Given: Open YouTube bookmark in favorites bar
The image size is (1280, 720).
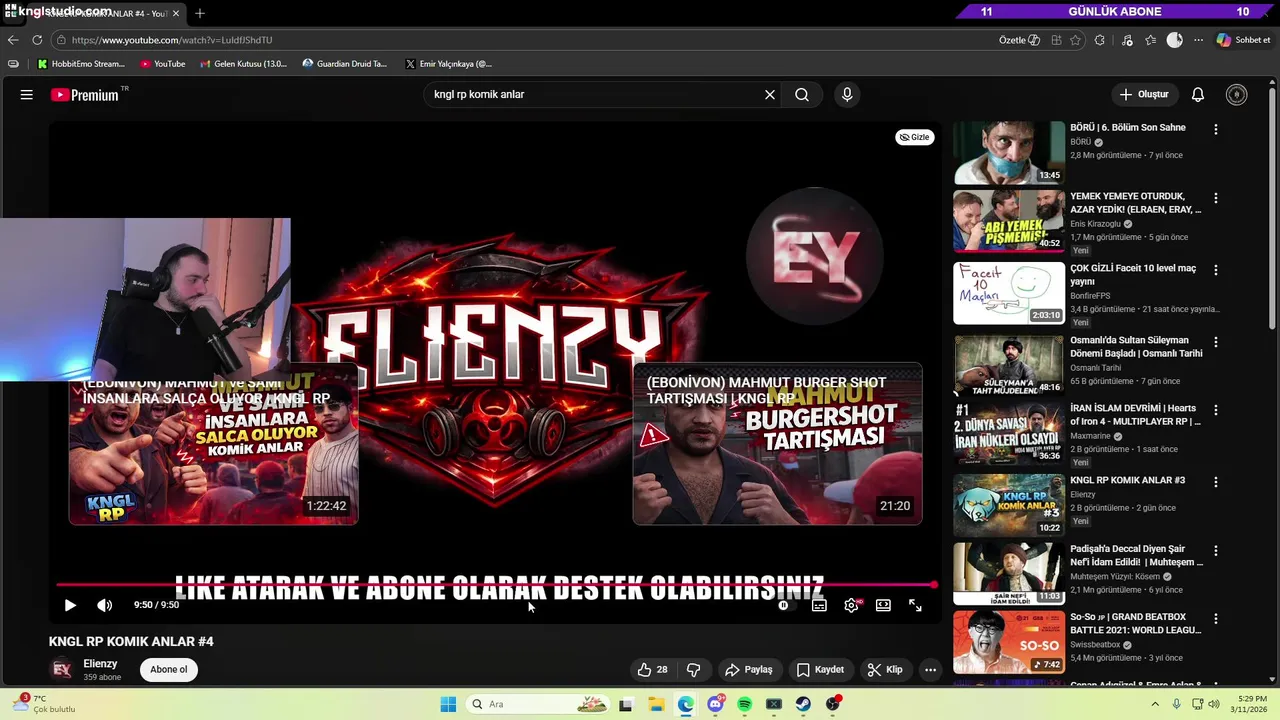Looking at the screenshot, I should (x=162, y=64).
